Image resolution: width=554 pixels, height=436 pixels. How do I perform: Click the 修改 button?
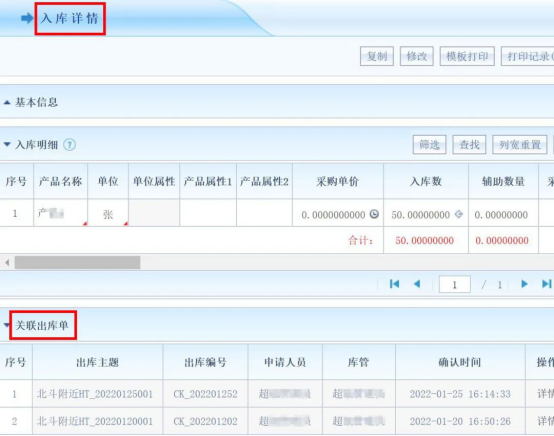pos(417,56)
